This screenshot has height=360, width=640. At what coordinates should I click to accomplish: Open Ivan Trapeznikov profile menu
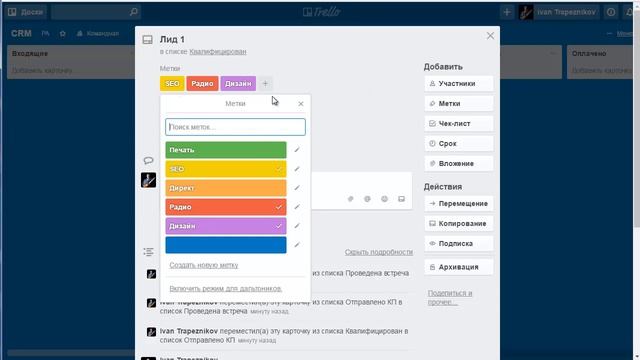click(558, 12)
